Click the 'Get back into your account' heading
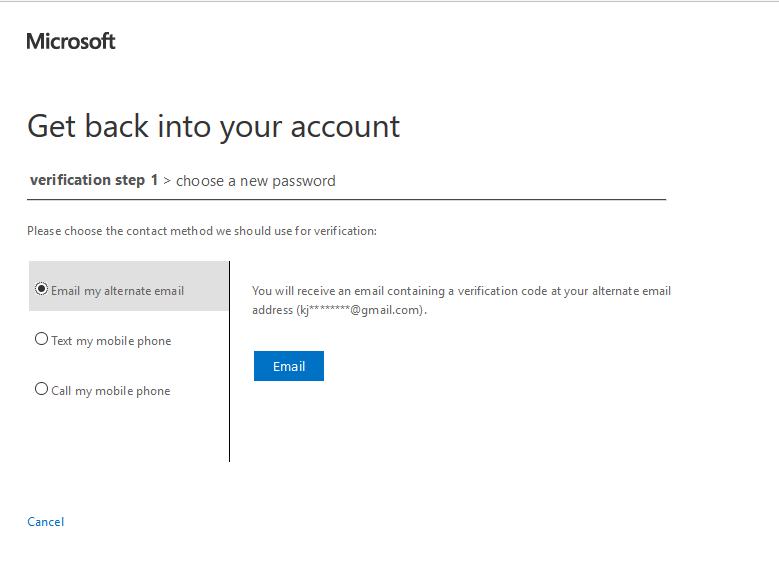This screenshot has height=586, width=779. (213, 127)
